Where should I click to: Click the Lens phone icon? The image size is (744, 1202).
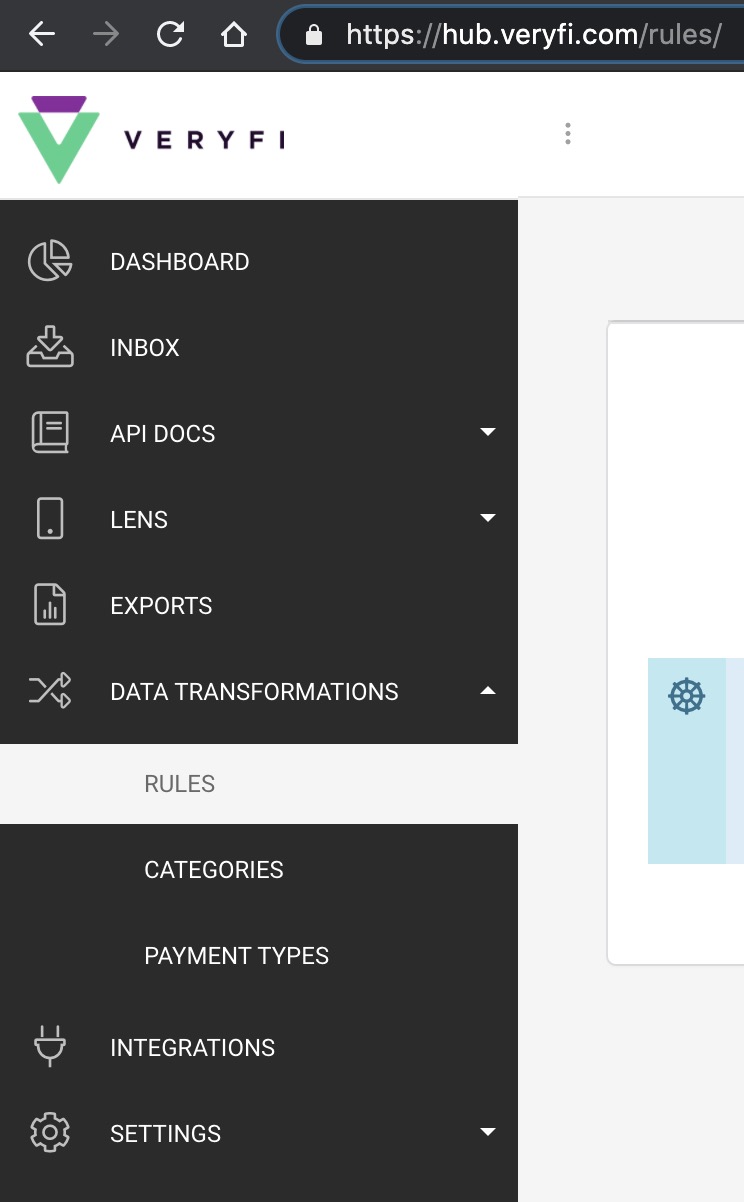coord(49,518)
